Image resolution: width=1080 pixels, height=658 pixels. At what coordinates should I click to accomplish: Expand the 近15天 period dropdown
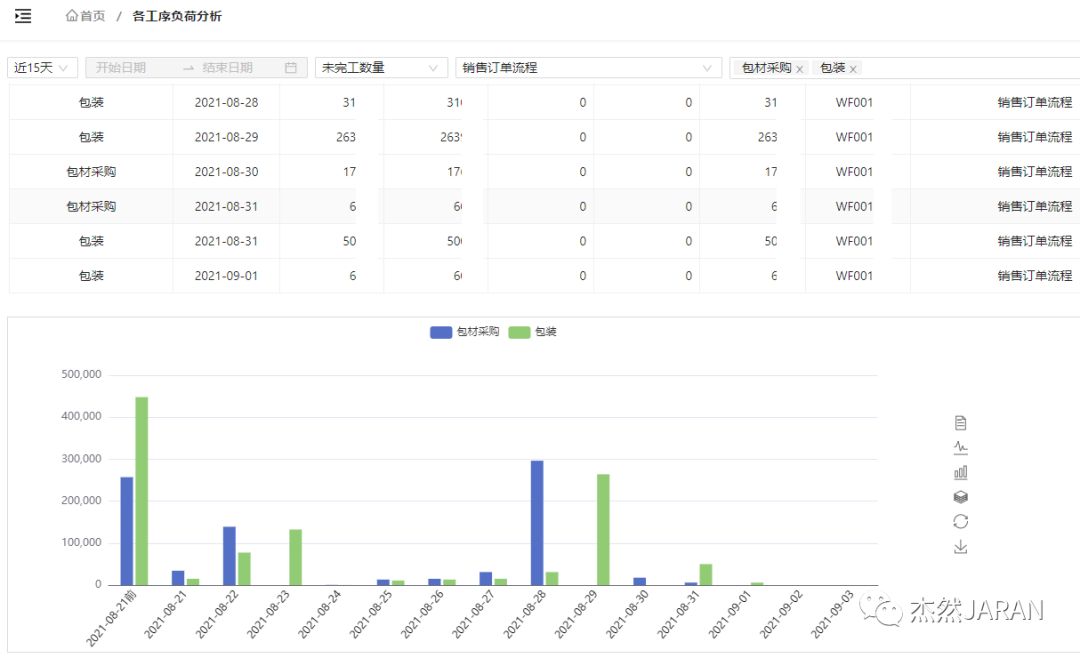click(x=42, y=68)
